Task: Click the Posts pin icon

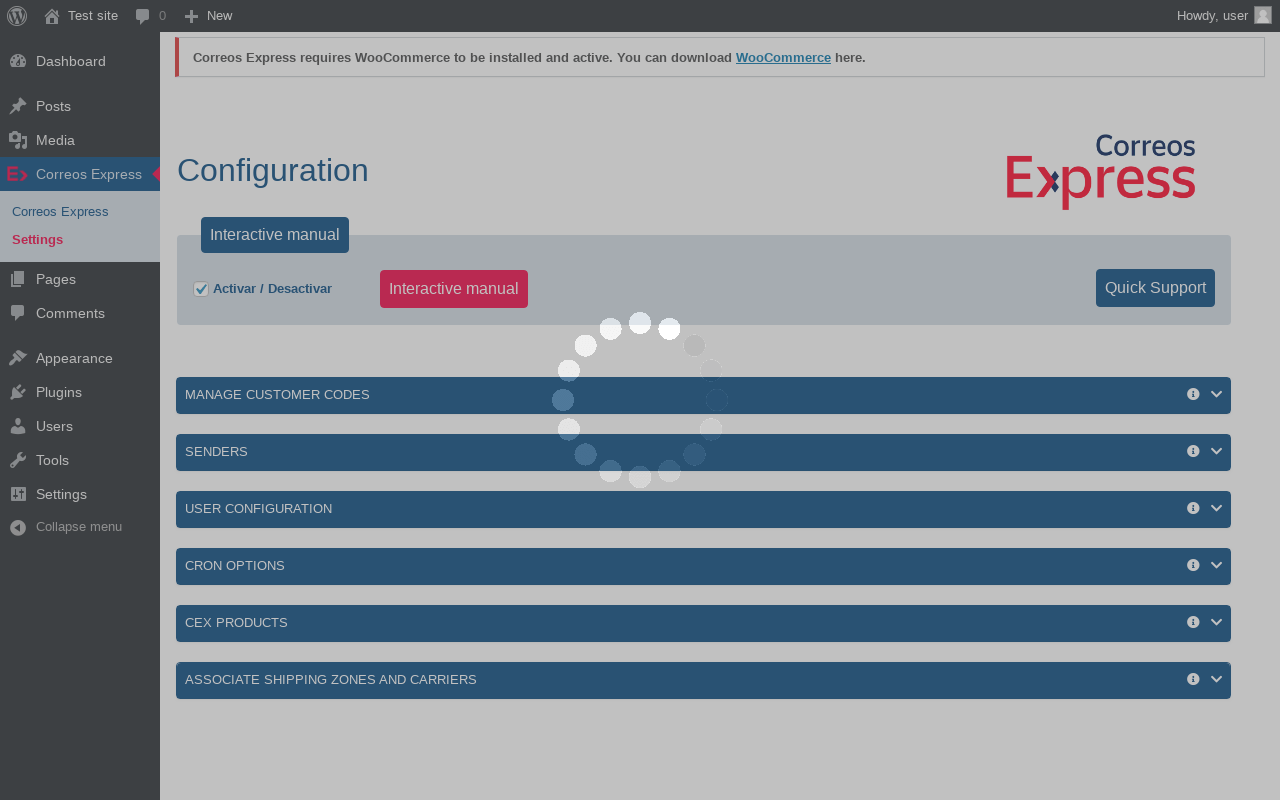Action: point(18,106)
